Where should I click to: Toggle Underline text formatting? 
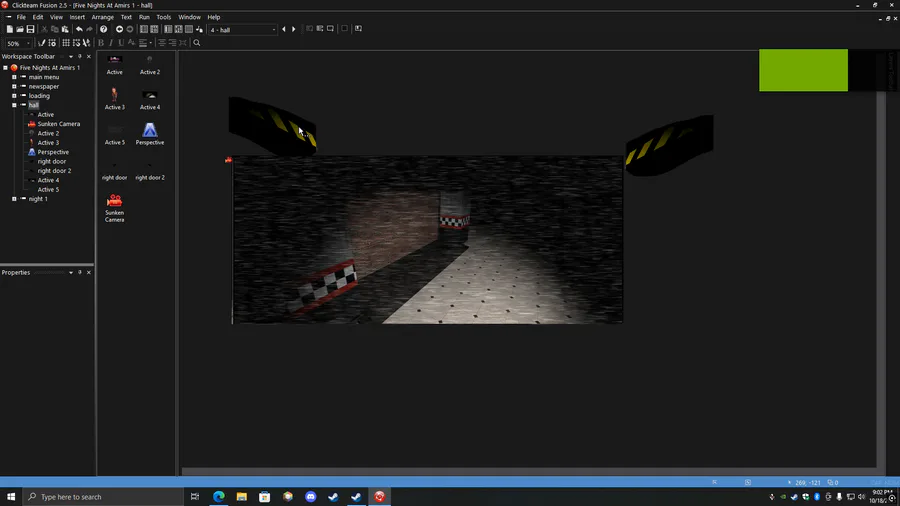[121, 43]
